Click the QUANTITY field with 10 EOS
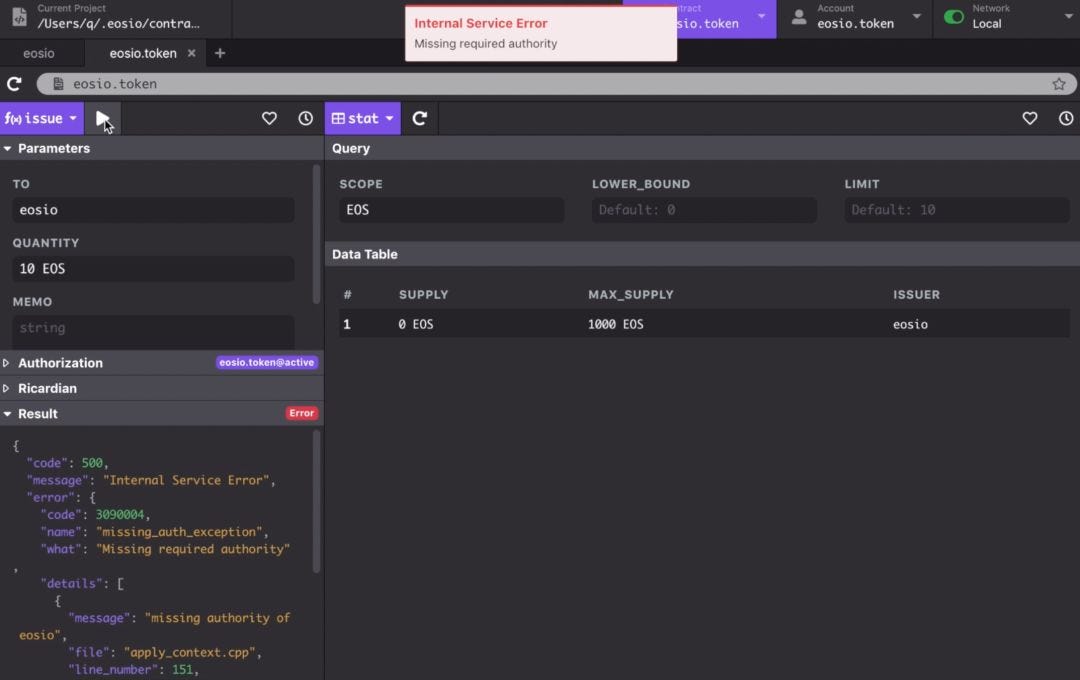Viewport: 1080px width, 680px height. point(153,269)
